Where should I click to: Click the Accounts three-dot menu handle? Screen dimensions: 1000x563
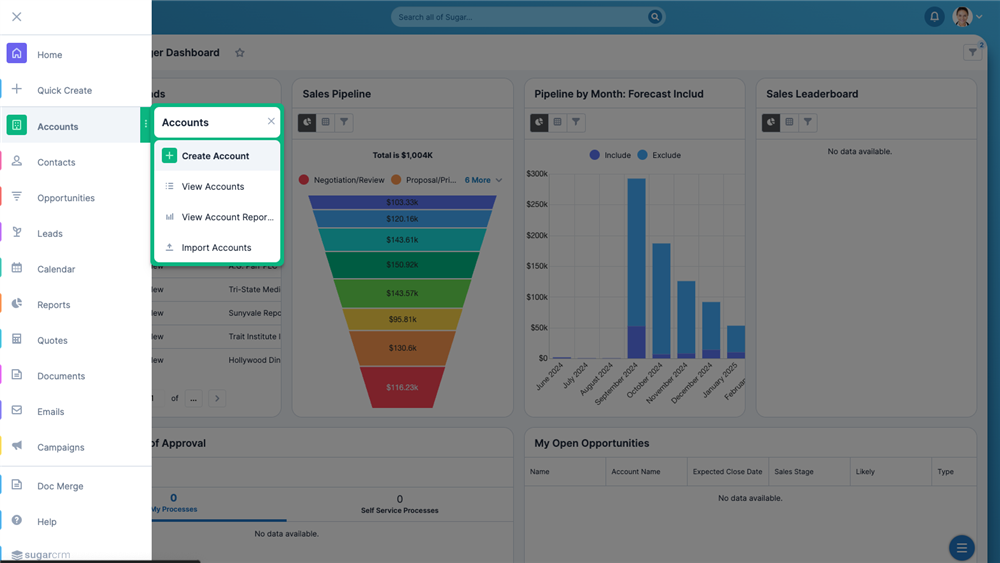click(146, 125)
